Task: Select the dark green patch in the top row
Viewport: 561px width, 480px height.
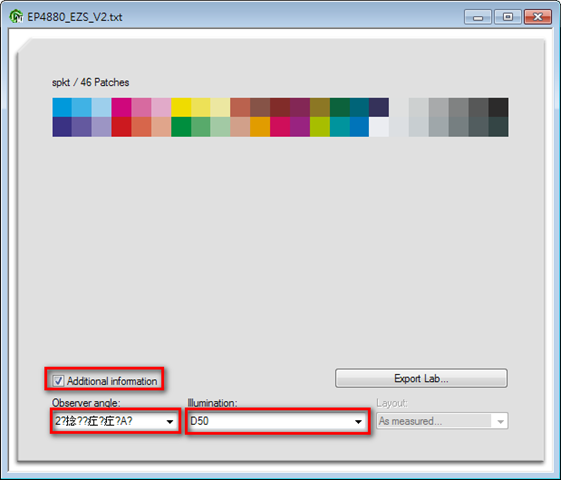Action: coord(340,107)
